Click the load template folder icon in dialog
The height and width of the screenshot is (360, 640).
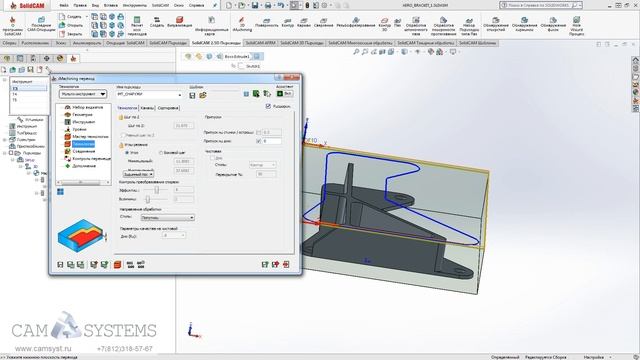pos(203,96)
